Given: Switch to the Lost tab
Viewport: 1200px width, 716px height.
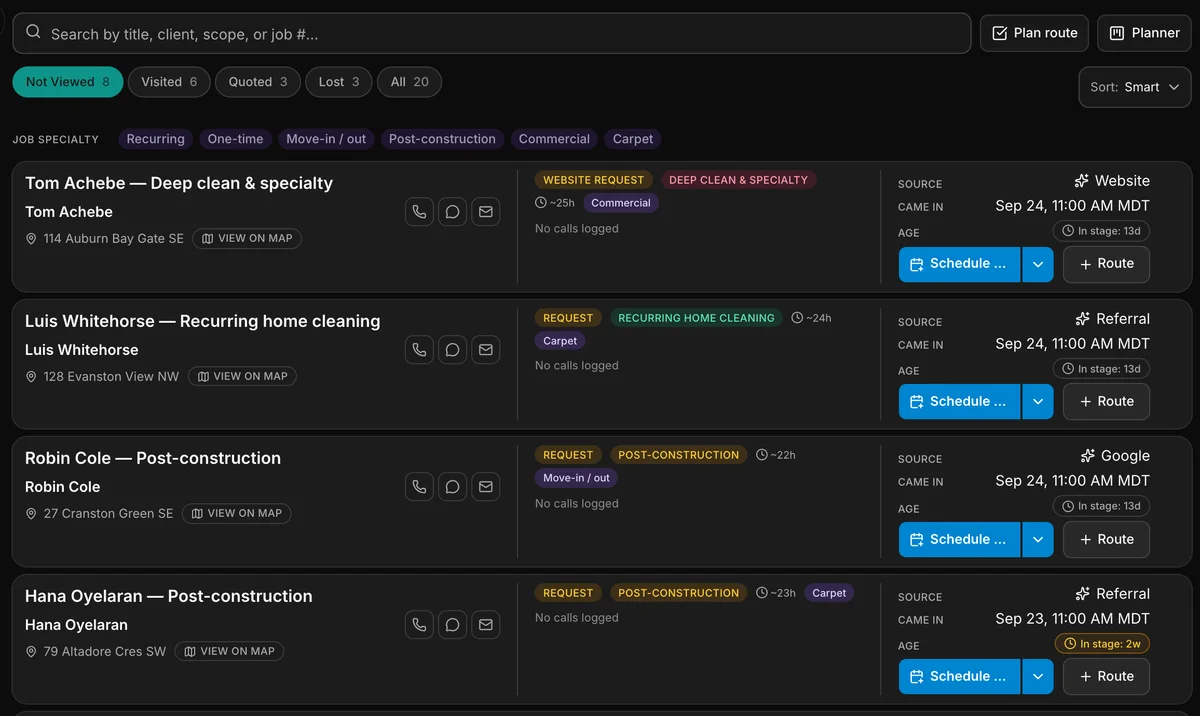Looking at the screenshot, I should 339,82.
